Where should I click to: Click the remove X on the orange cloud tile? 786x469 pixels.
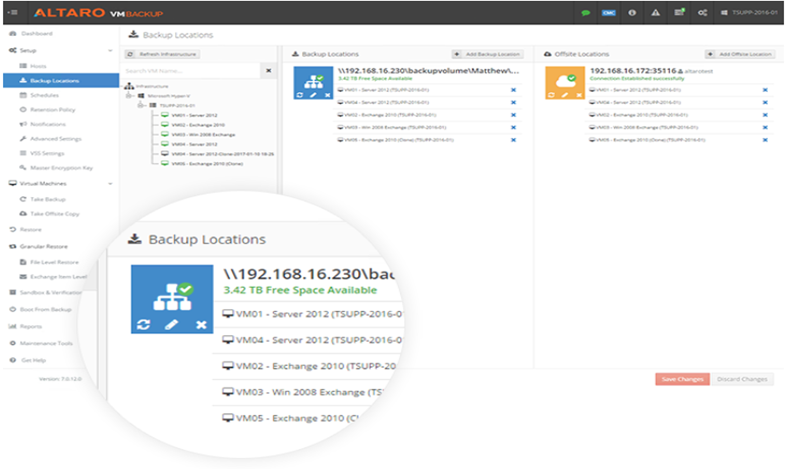(579, 95)
